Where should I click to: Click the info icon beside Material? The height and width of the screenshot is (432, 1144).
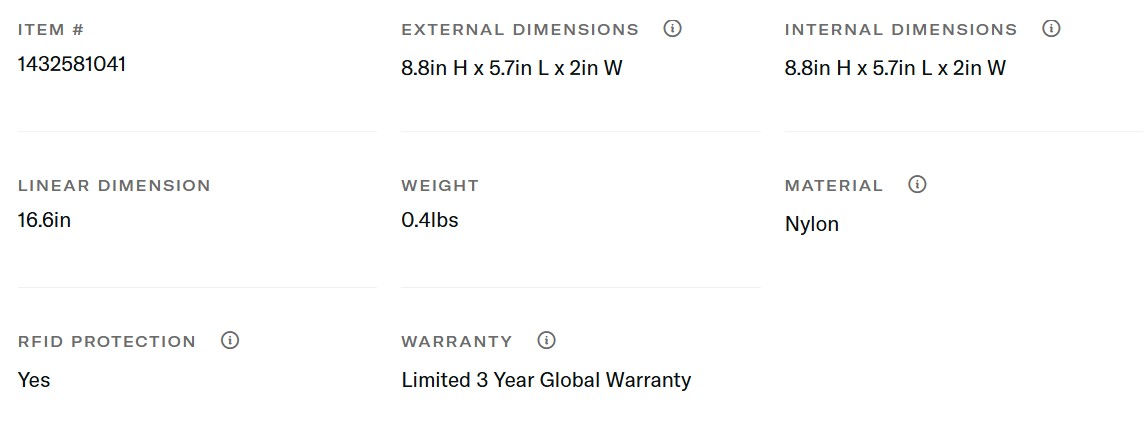[x=917, y=184]
